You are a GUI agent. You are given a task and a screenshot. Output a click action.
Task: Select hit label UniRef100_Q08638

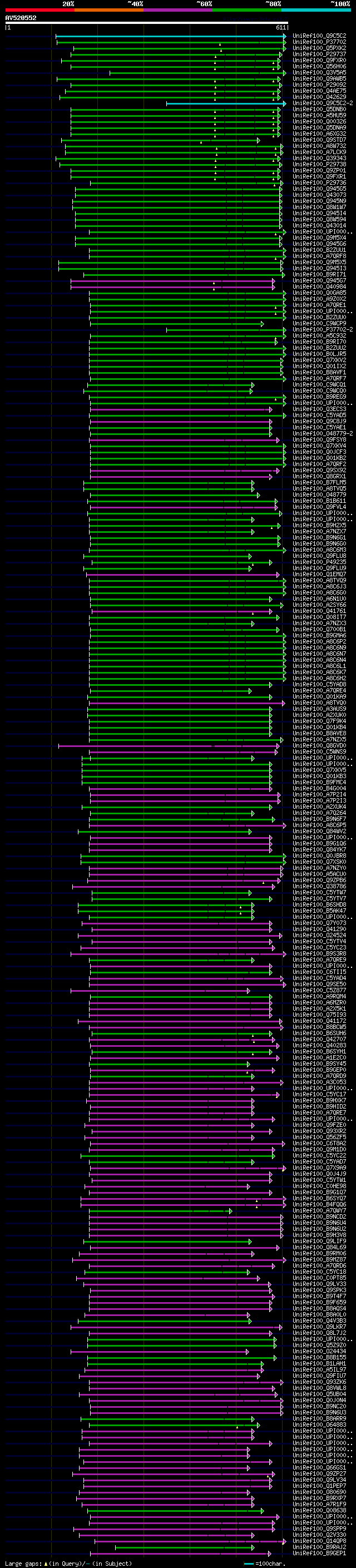point(319,1511)
